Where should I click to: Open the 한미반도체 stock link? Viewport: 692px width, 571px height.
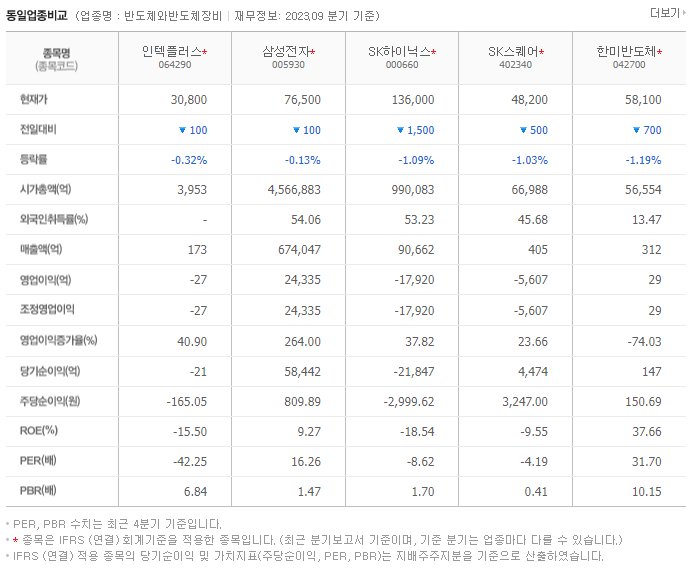(626, 52)
